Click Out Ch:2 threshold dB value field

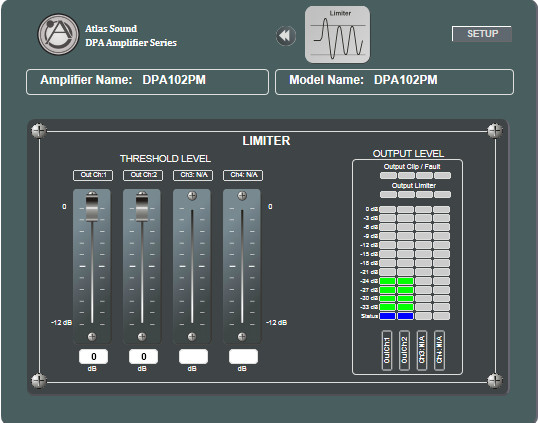click(143, 356)
